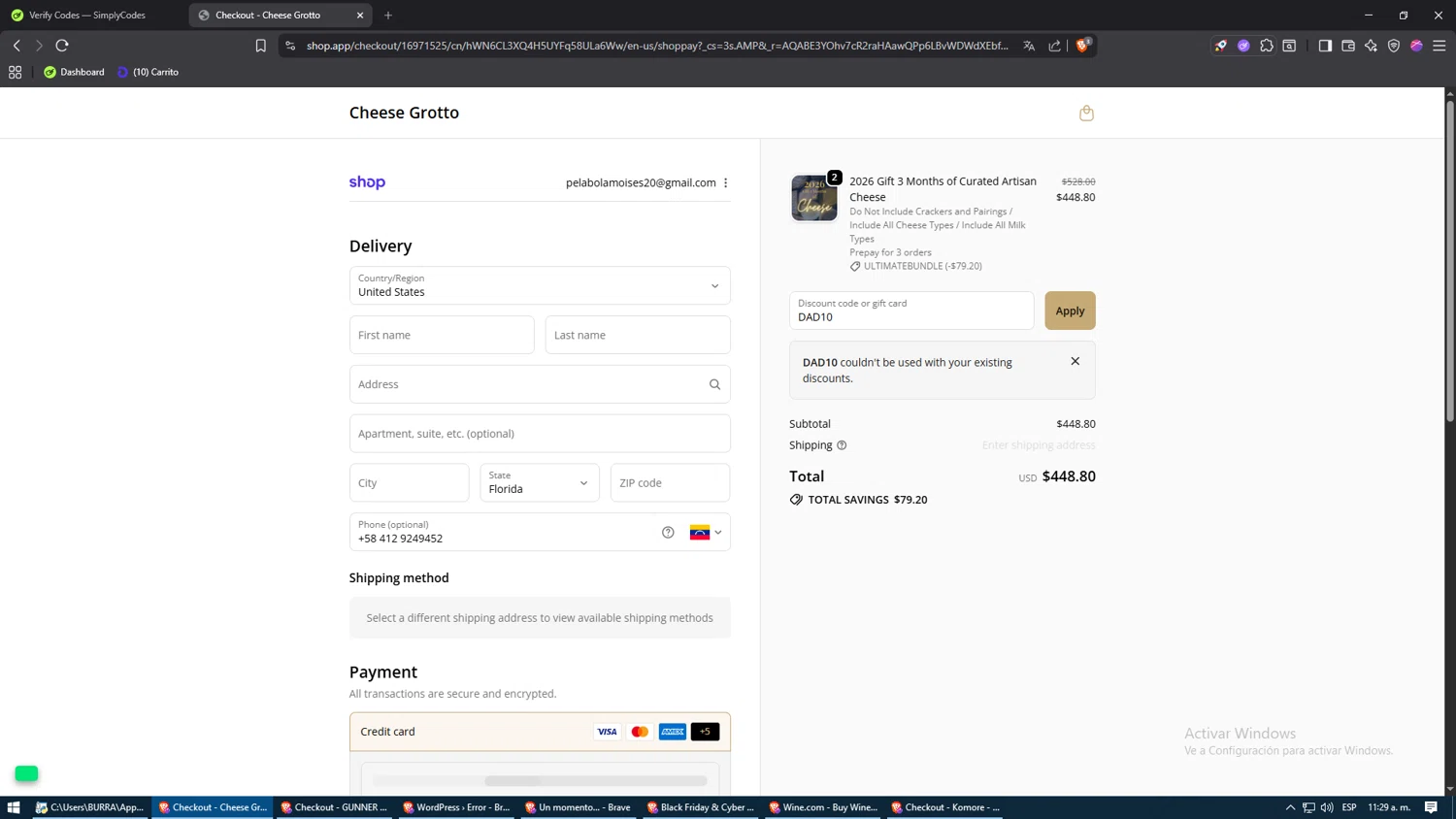Screen dimensions: 1456x819
Task: Select the Credit card payment option
Action: (x=540, y=732)
